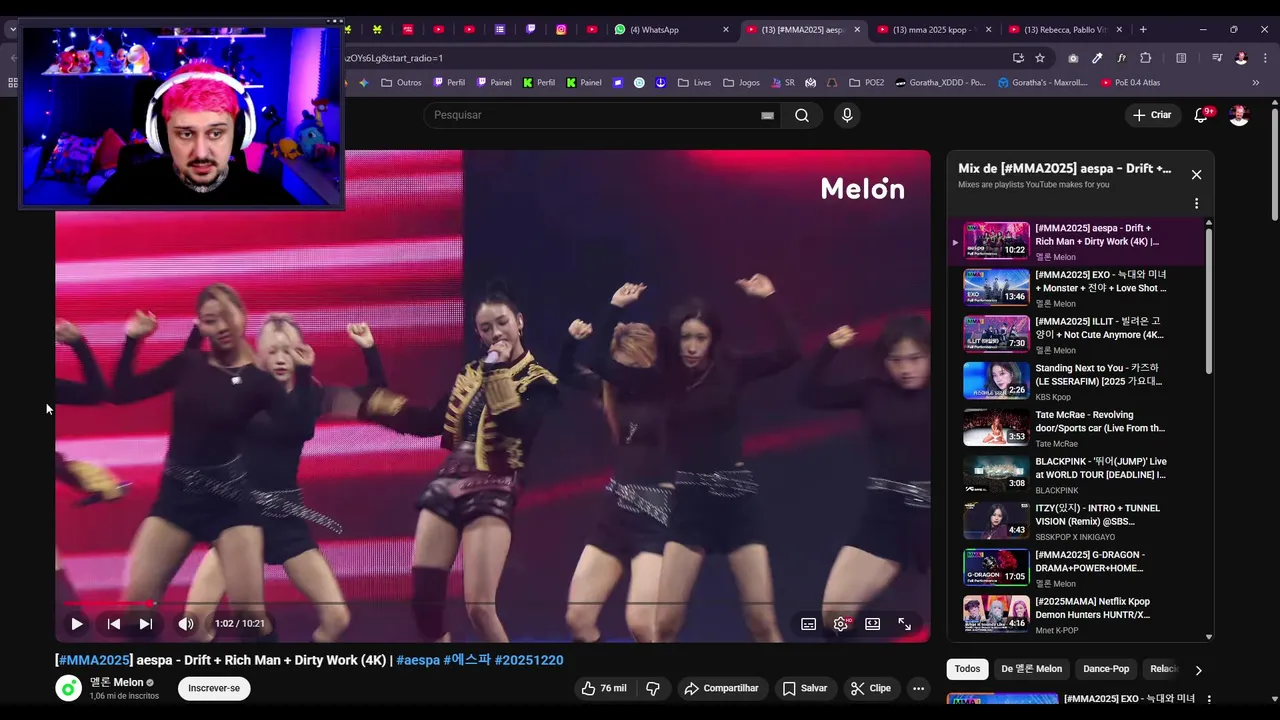Screen dimensions: 1280x720
Task: Mute the video player volume
Action: pos(186,623)
